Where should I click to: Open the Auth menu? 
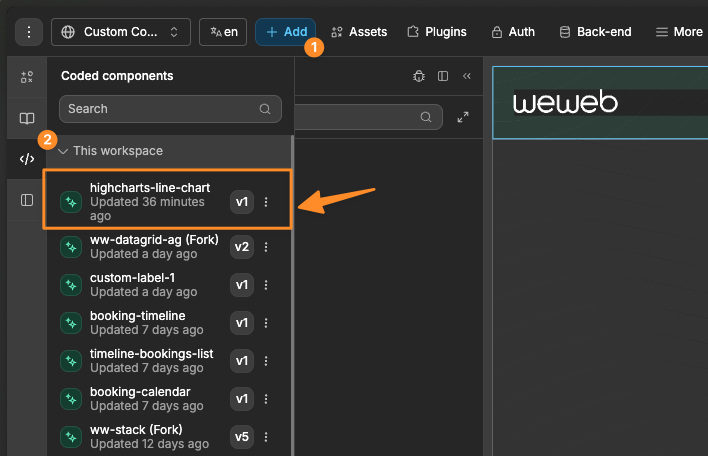(x=512, y=32)
